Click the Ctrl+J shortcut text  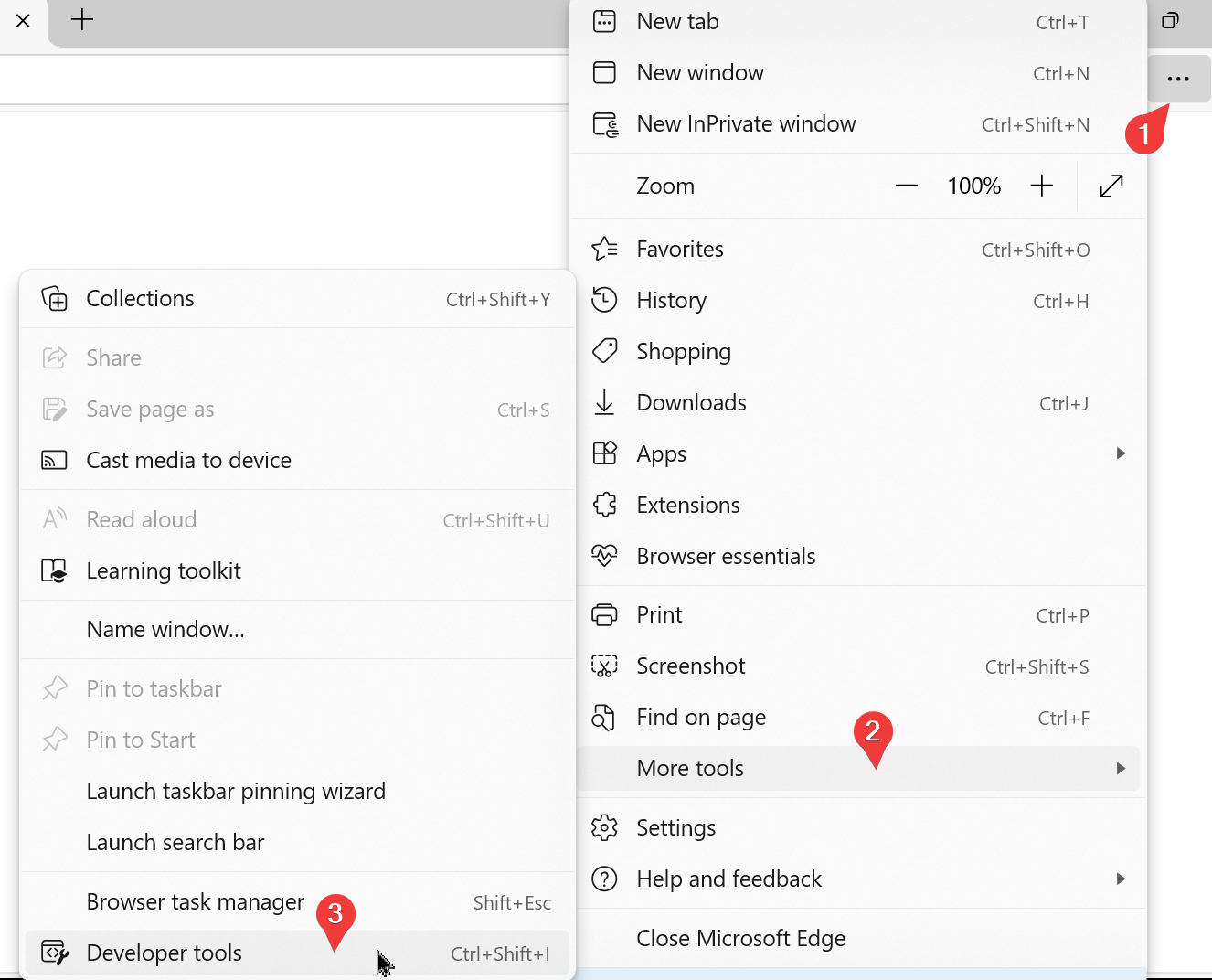click(1064, 404)
